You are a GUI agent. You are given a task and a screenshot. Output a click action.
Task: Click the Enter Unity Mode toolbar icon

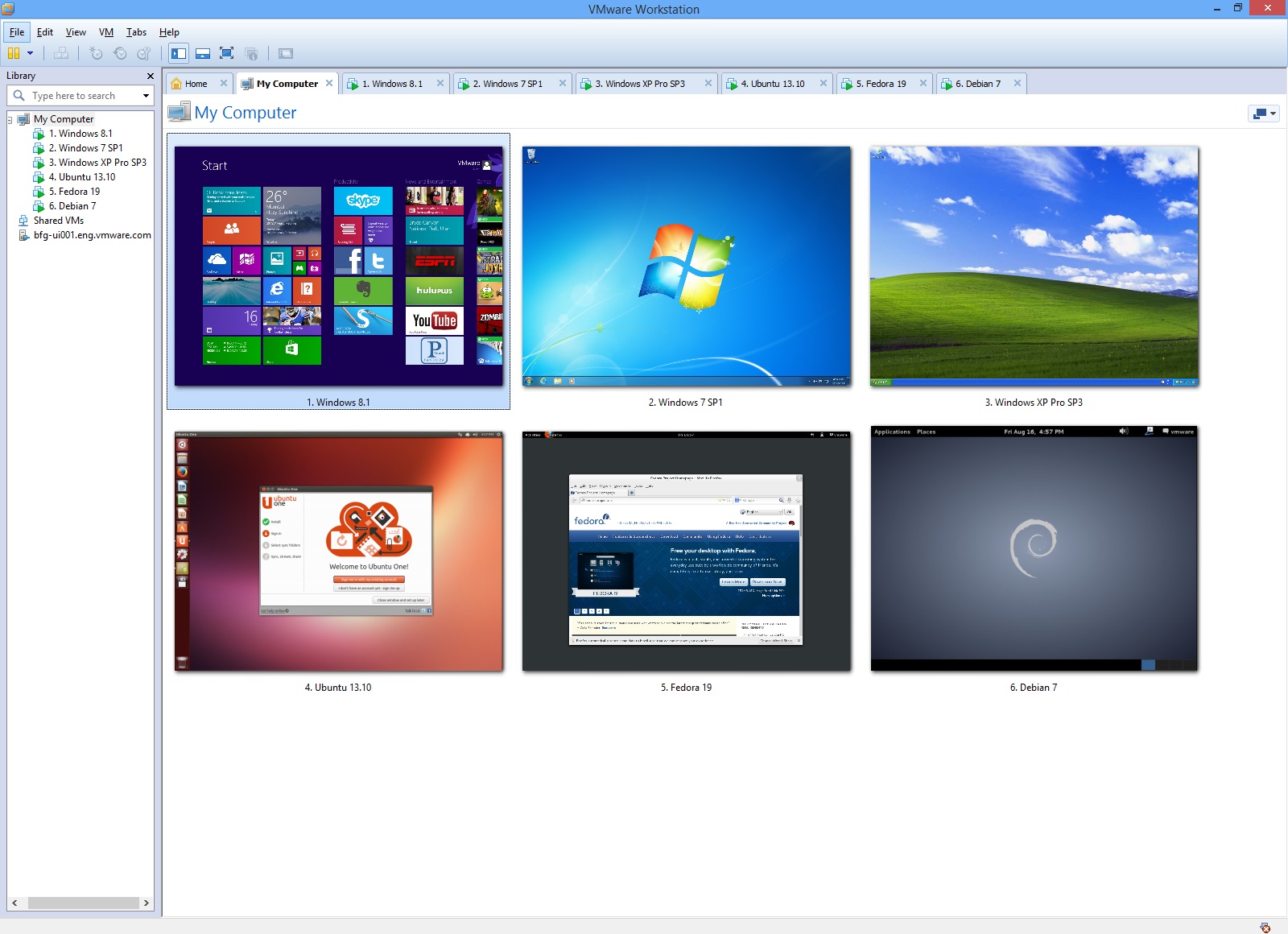tap(252, 53)
